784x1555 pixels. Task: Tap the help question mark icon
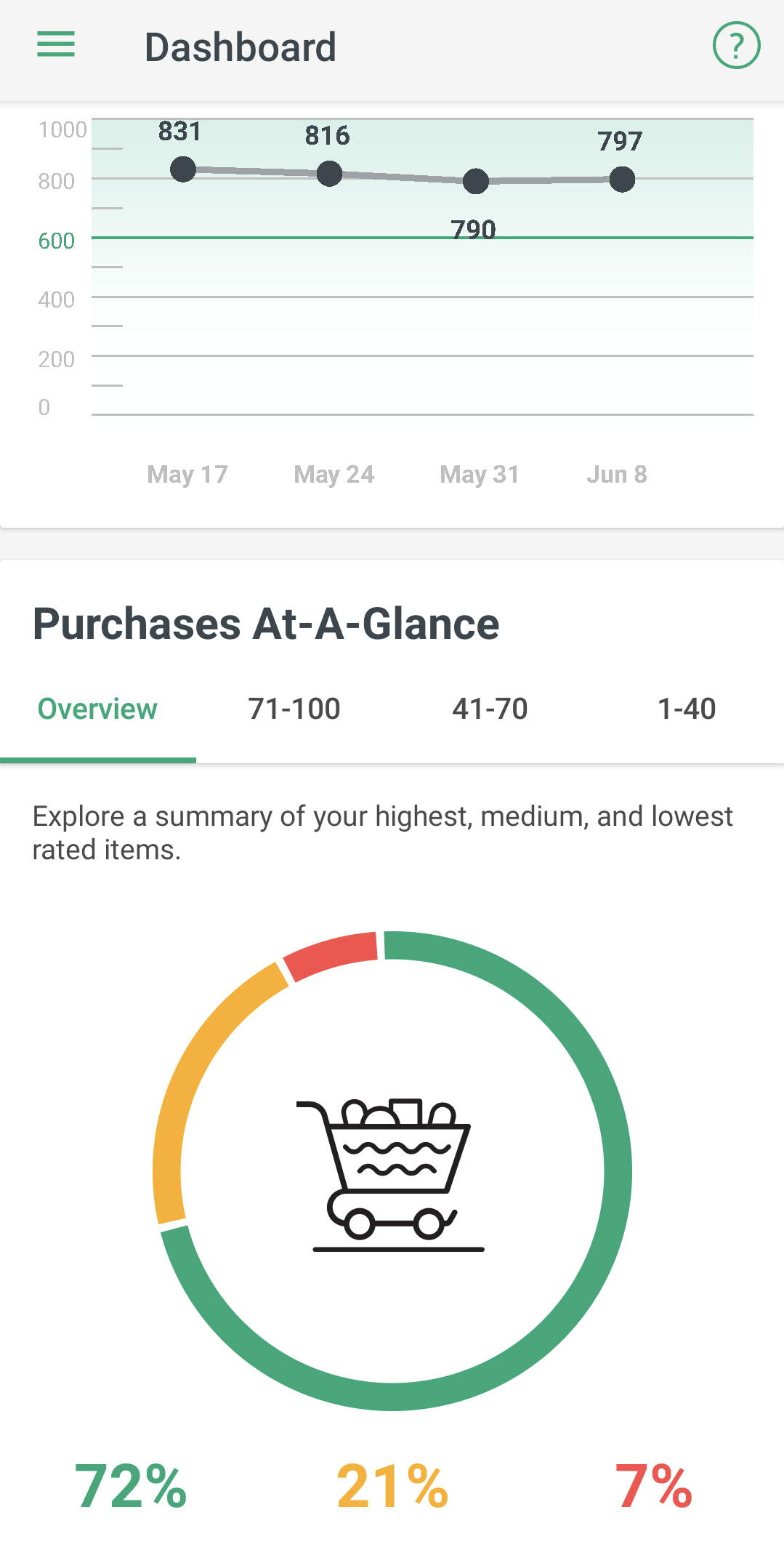(x=736, y=46)
